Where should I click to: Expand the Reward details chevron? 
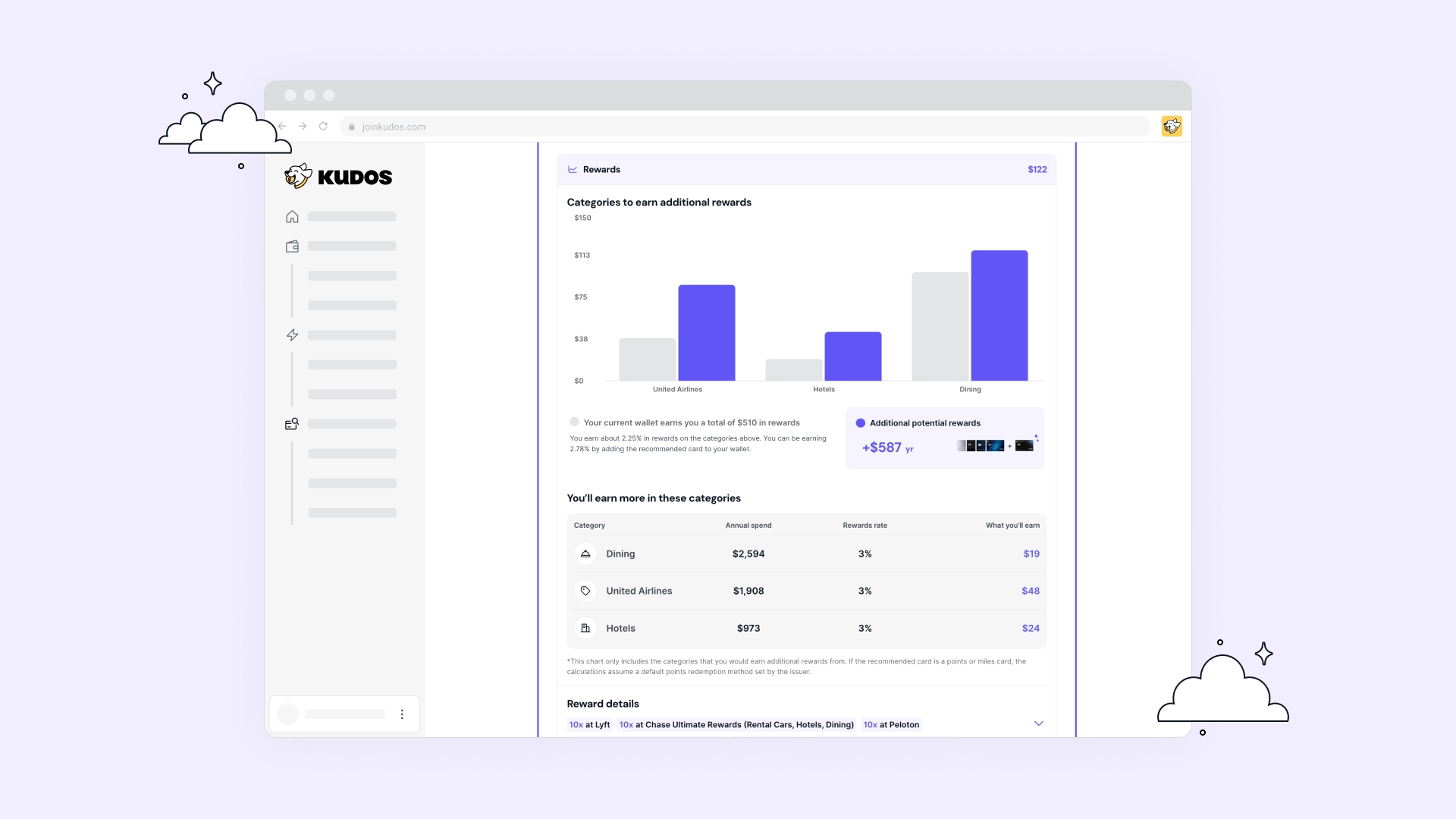(x=1038, y=723)
